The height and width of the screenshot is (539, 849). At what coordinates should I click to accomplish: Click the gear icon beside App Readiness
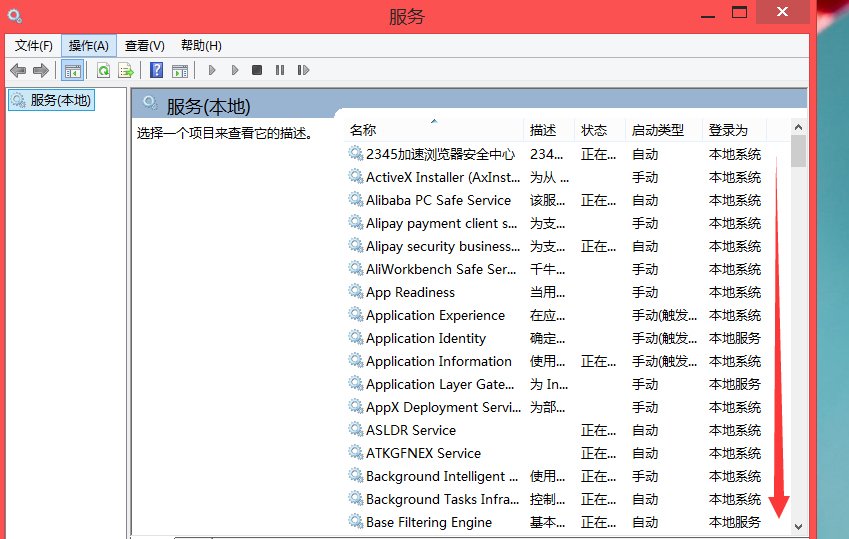click(x=356, y=291)
